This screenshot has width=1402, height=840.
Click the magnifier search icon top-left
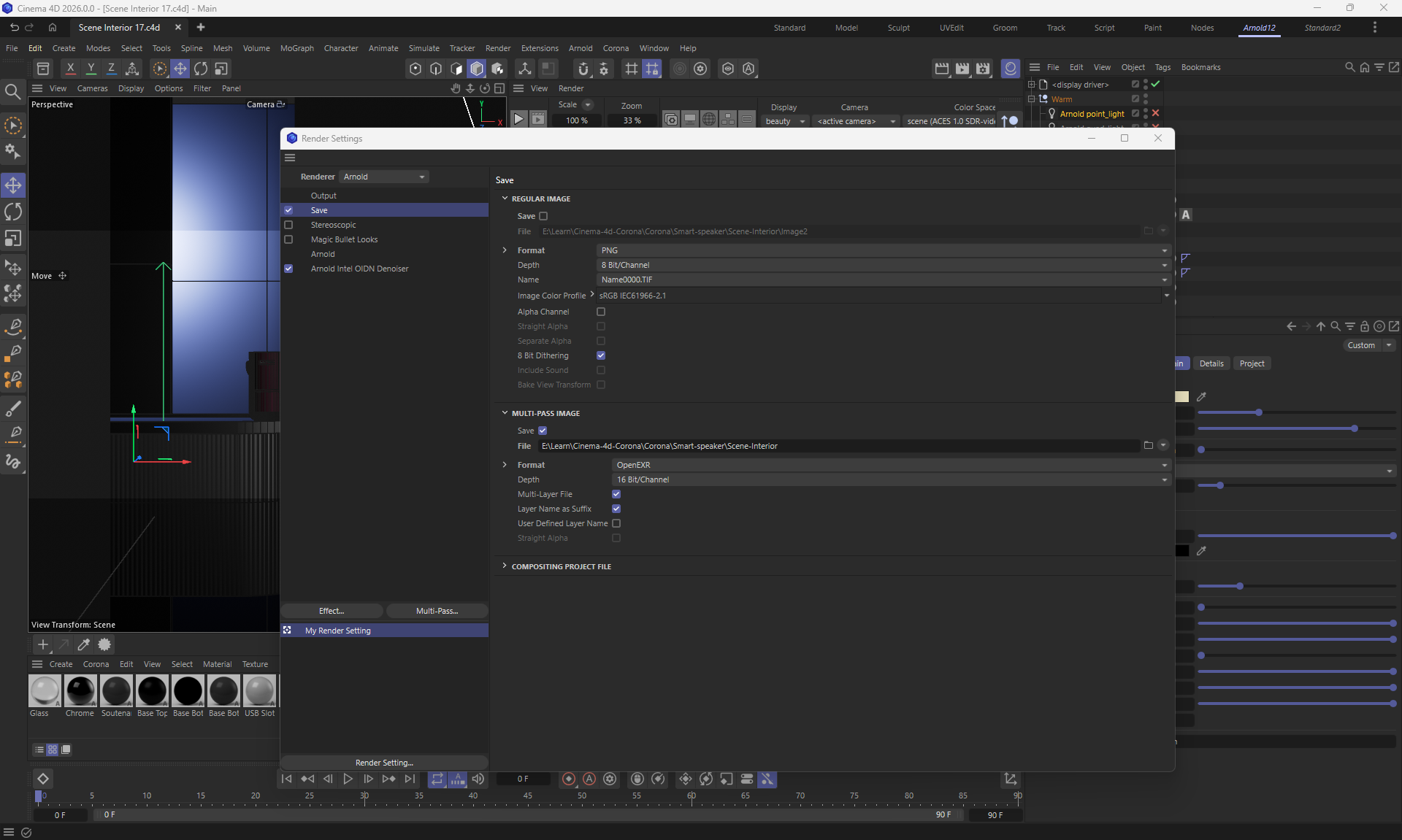(12, 92)
